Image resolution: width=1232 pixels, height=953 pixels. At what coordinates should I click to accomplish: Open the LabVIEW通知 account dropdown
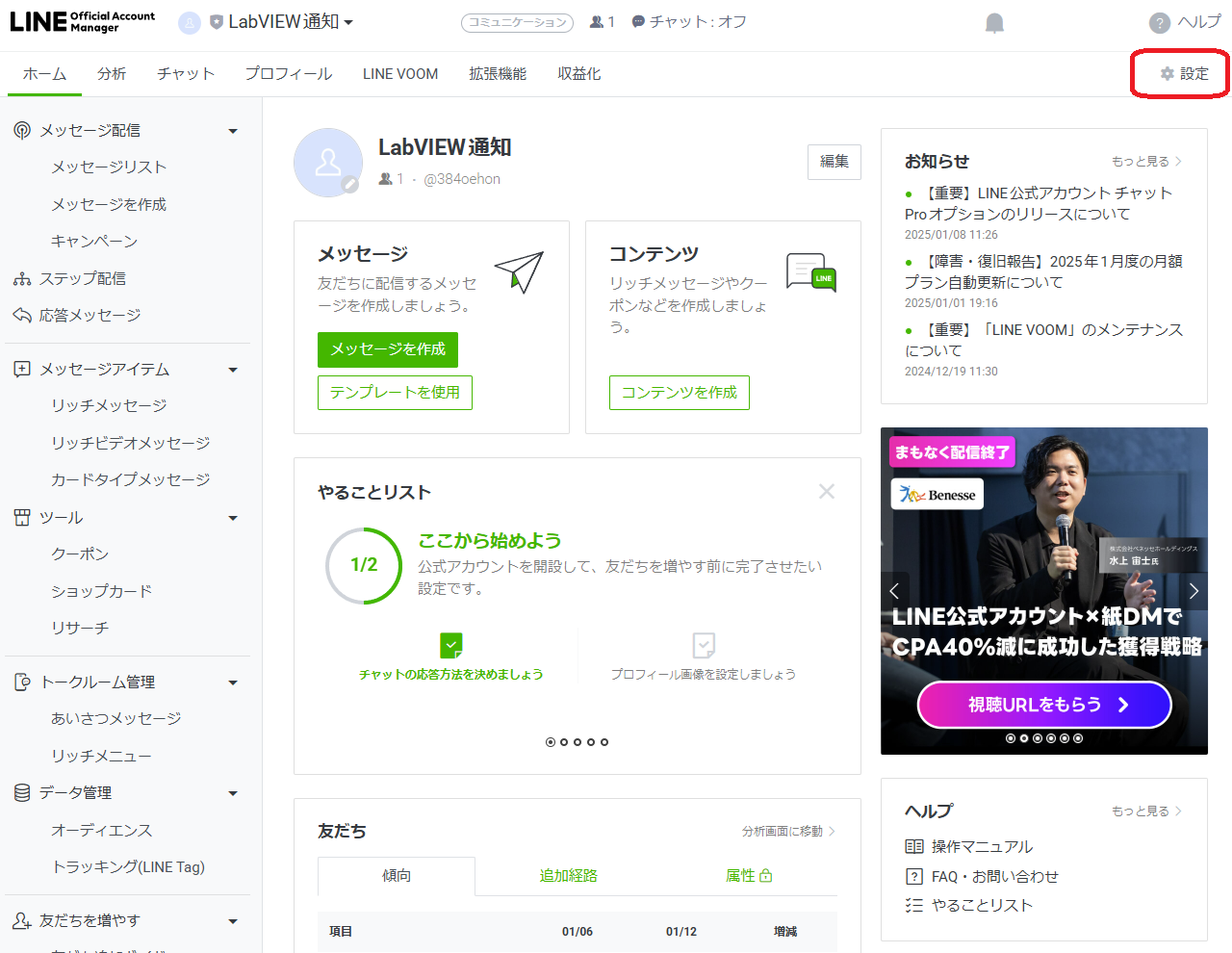(x=348, y=23)
